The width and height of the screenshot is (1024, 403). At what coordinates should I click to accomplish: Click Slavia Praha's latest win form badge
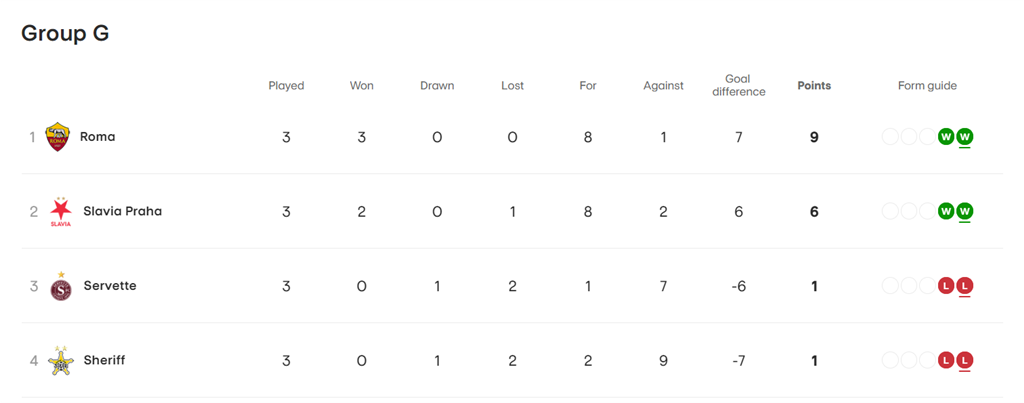coord(965,211)
